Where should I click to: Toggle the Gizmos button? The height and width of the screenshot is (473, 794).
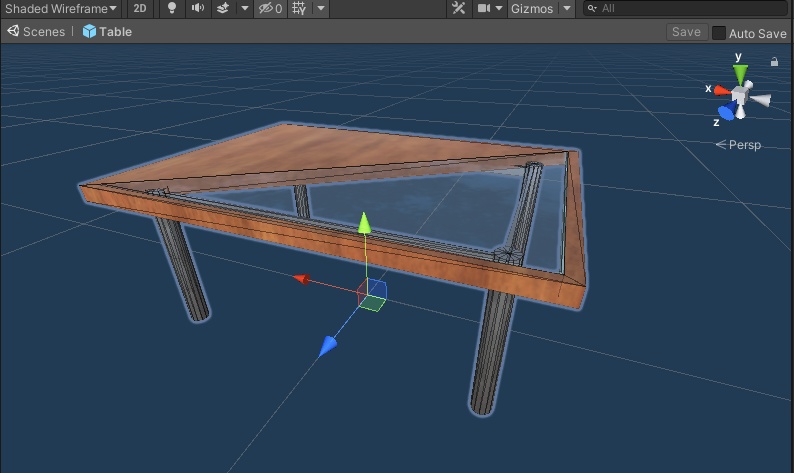(532, 9)
